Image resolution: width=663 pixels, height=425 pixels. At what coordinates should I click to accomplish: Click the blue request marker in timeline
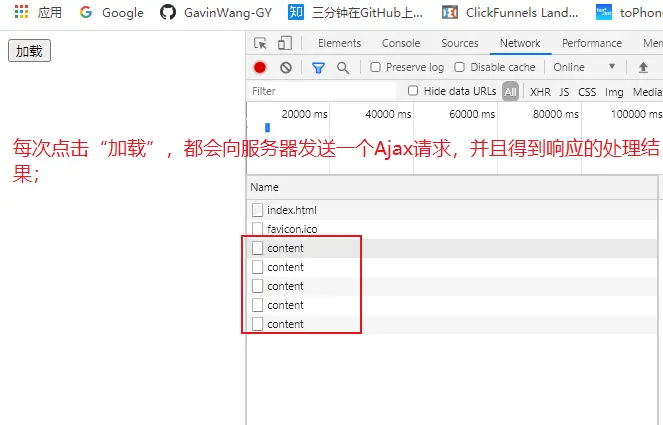click(x=267, y=127)
